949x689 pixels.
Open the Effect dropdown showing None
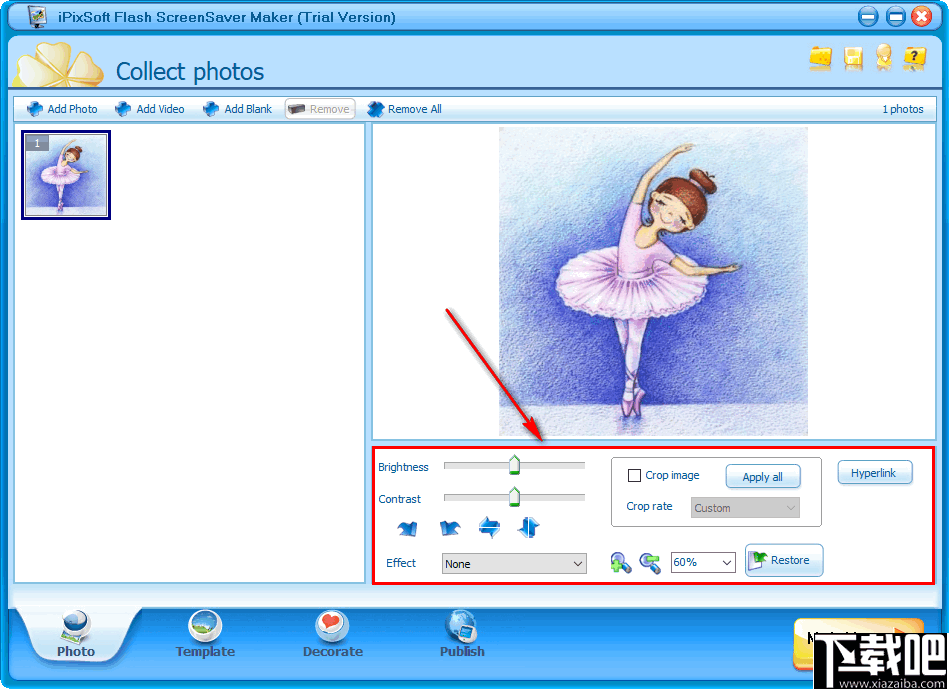(x=513, y=563)
